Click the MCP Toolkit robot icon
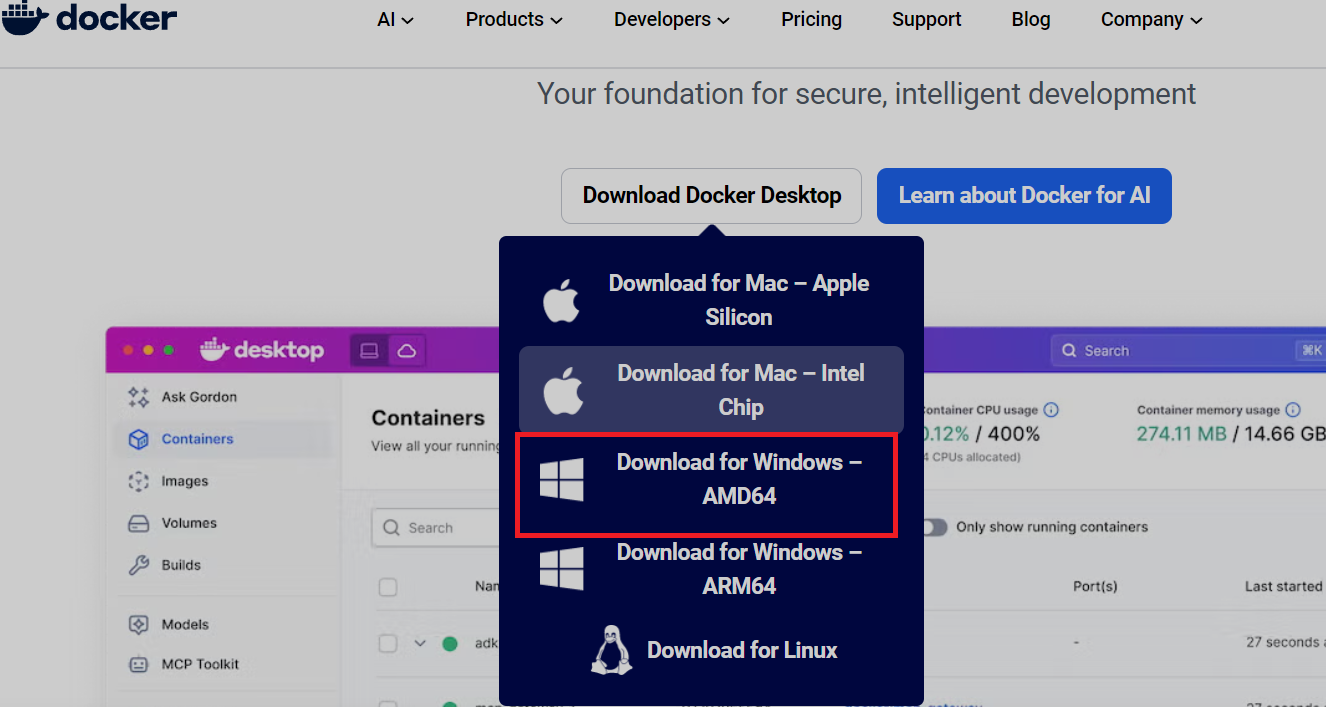This screenshot has width=1326, height=707. 139,664
